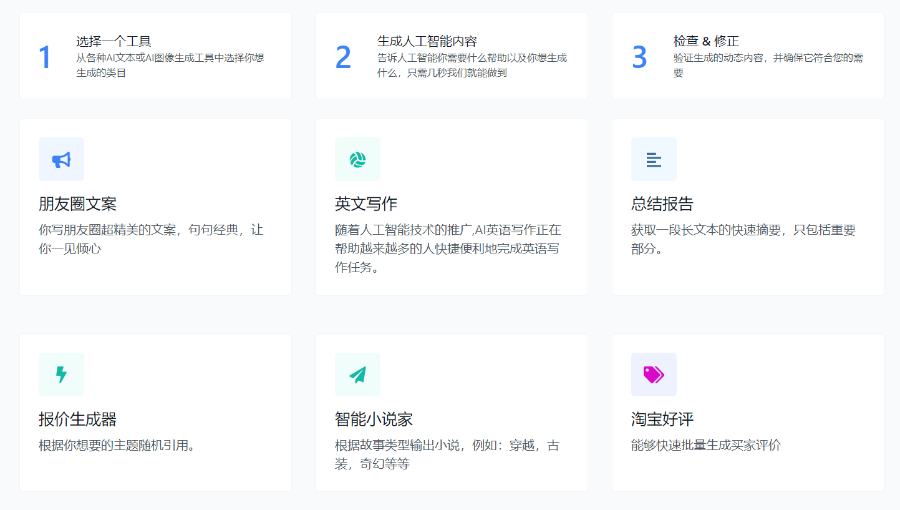The image size is (900, 510).
Task: Click description 根据你想要的主题随机引用
Action: pyautogui.click(x=117, y=445)
